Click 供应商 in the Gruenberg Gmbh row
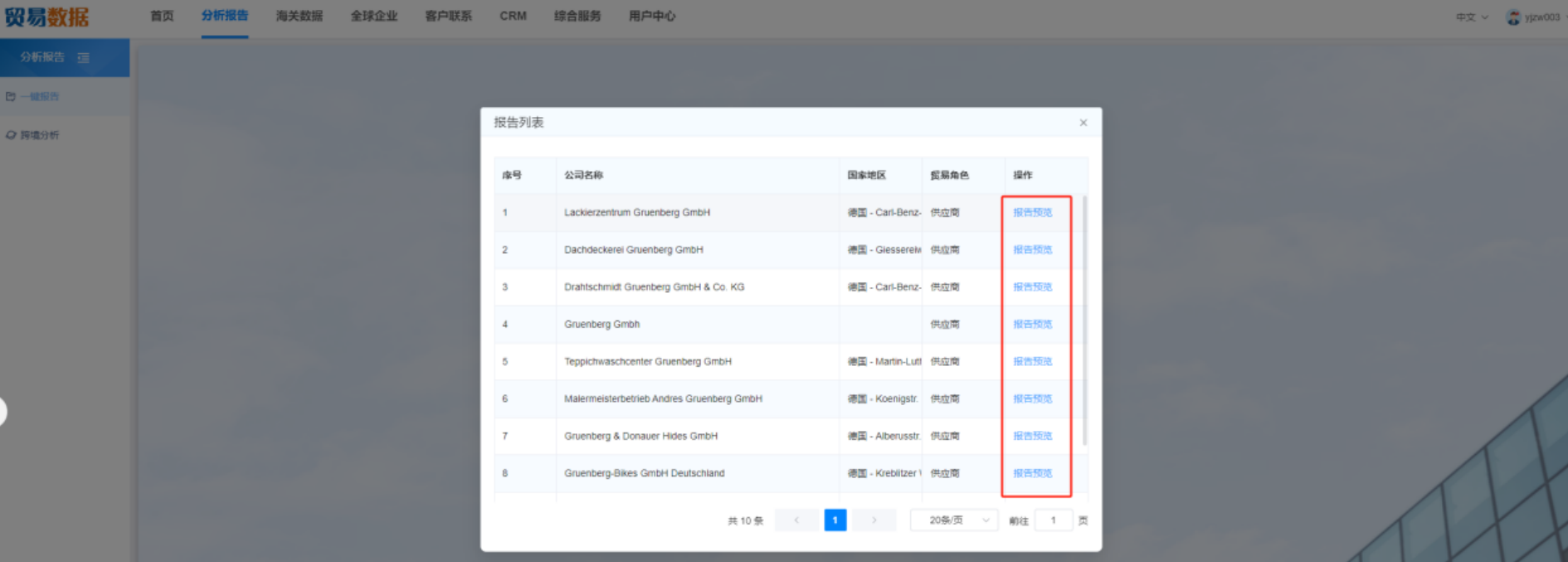The width and height of the screenshot is (1568, 562). coord(945,325)
